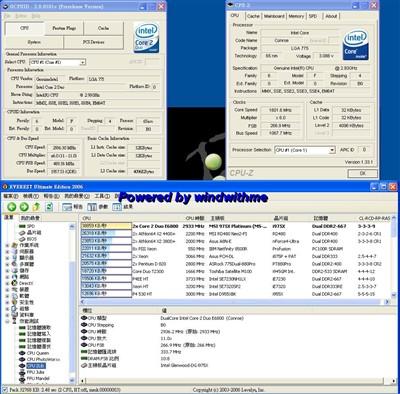Image resolution: width=400 pixels, height=394 pixels.
Task: Click the CL-RCD-RP-RAS column header
Action: tap(374, 218)
